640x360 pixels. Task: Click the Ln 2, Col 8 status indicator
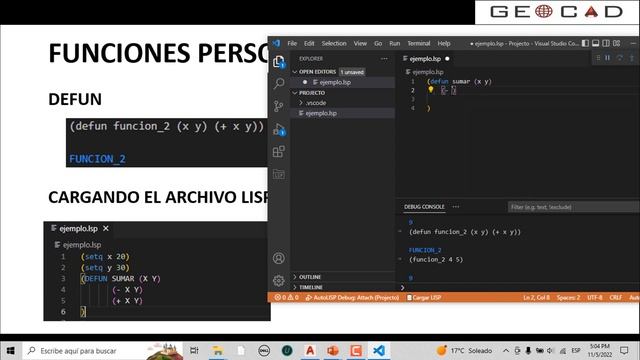coord(536,298)
